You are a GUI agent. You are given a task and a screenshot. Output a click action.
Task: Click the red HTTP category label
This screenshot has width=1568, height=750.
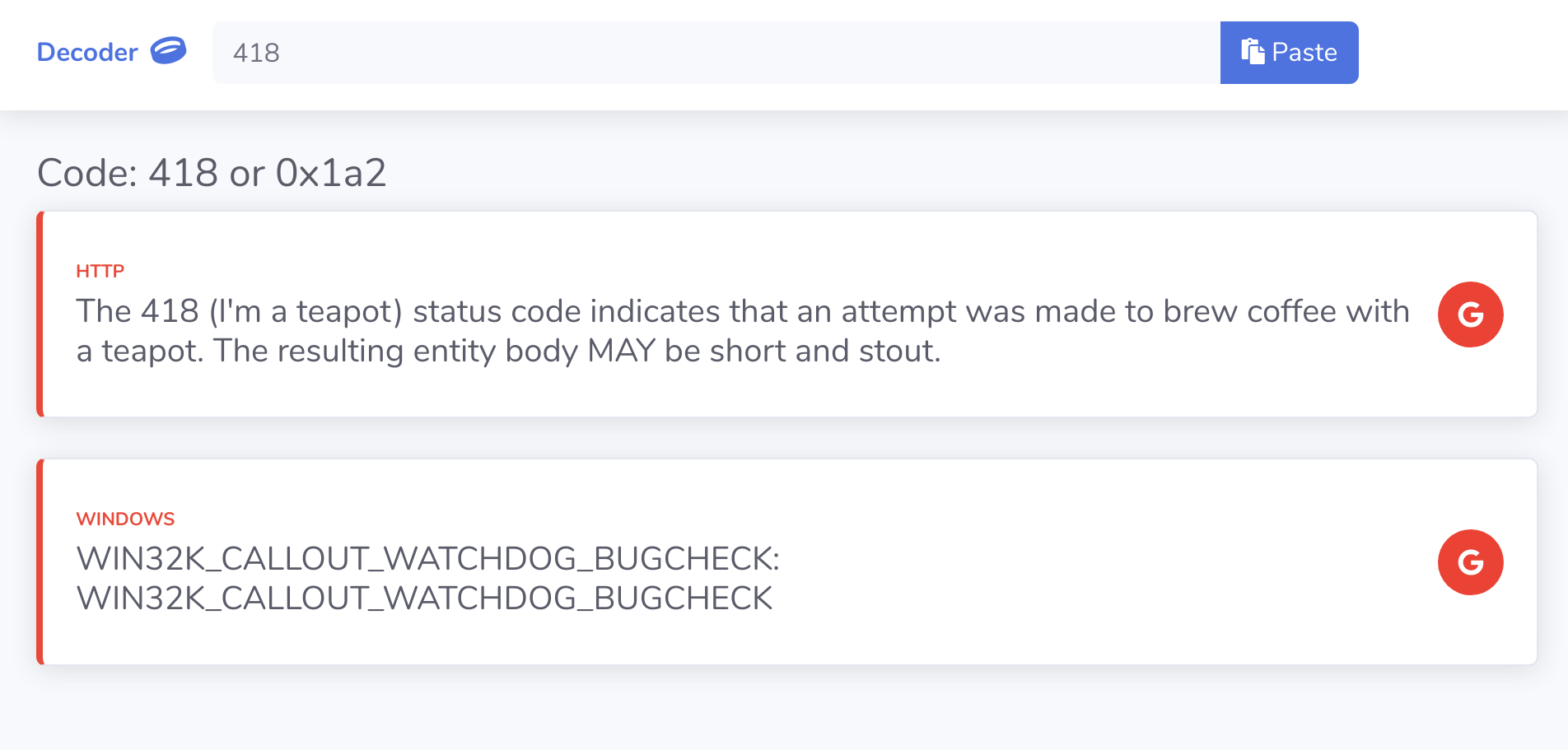point(100,271)
